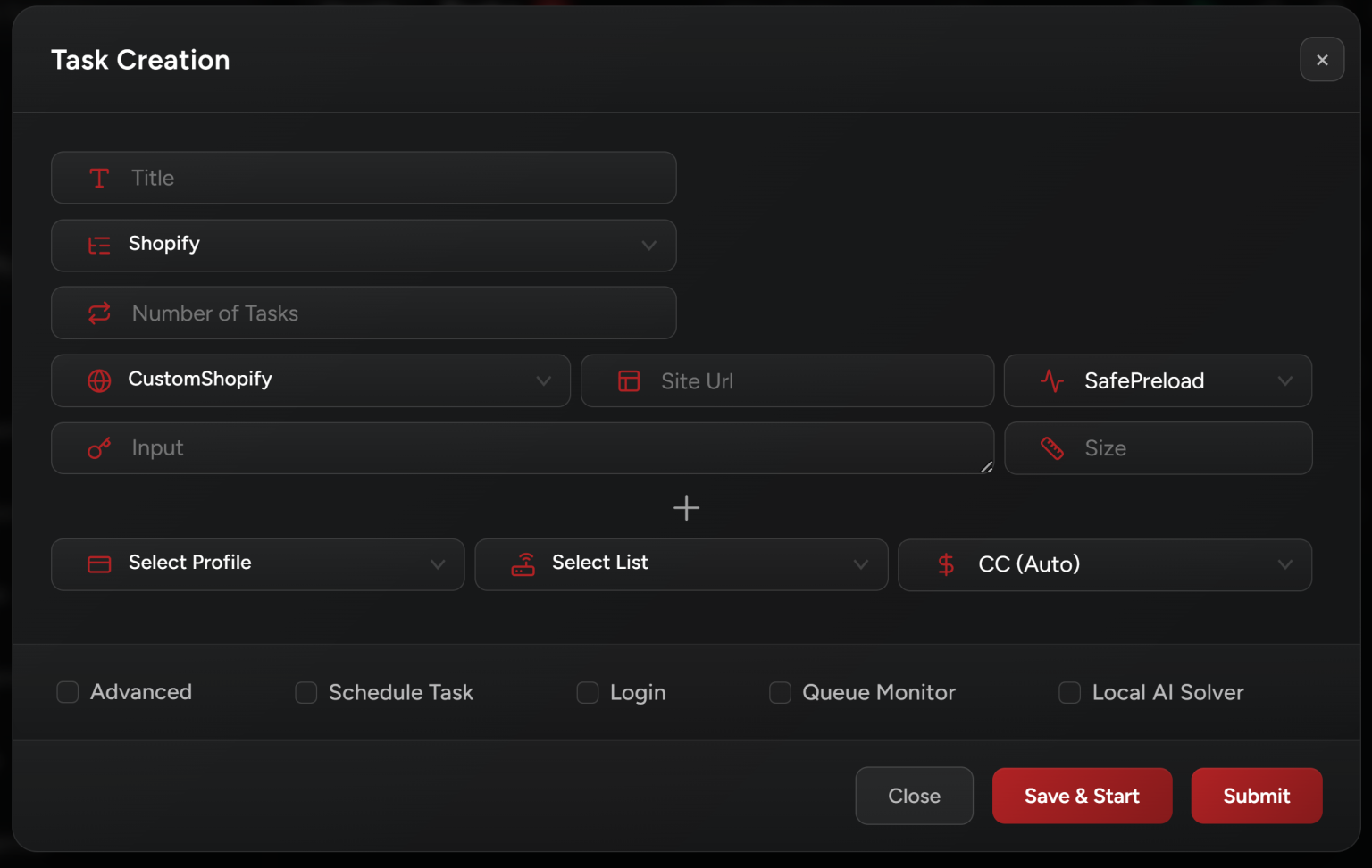The image size is (1372, 868).
Task: Focus the Site Url input field
Action: pos(804,381)
